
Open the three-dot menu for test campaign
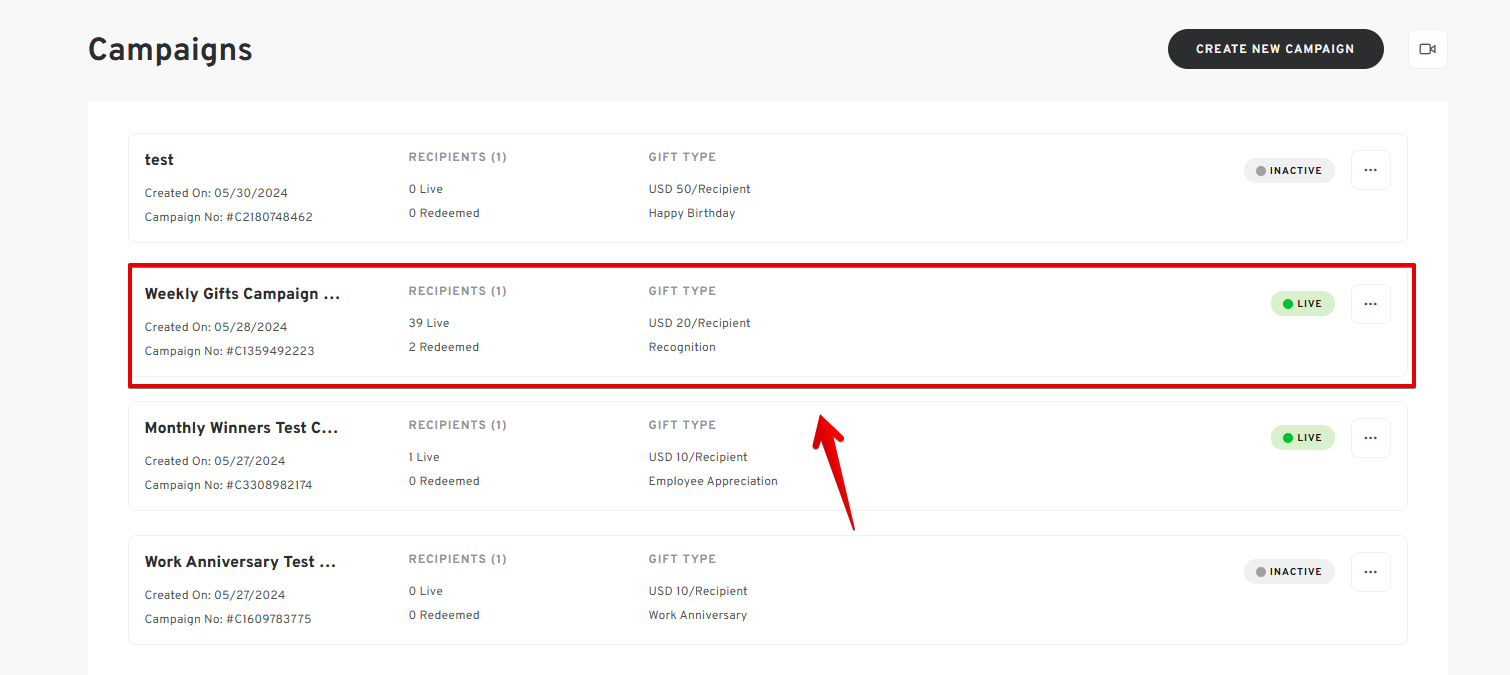pyautogui.click(x=1370, y=170)
